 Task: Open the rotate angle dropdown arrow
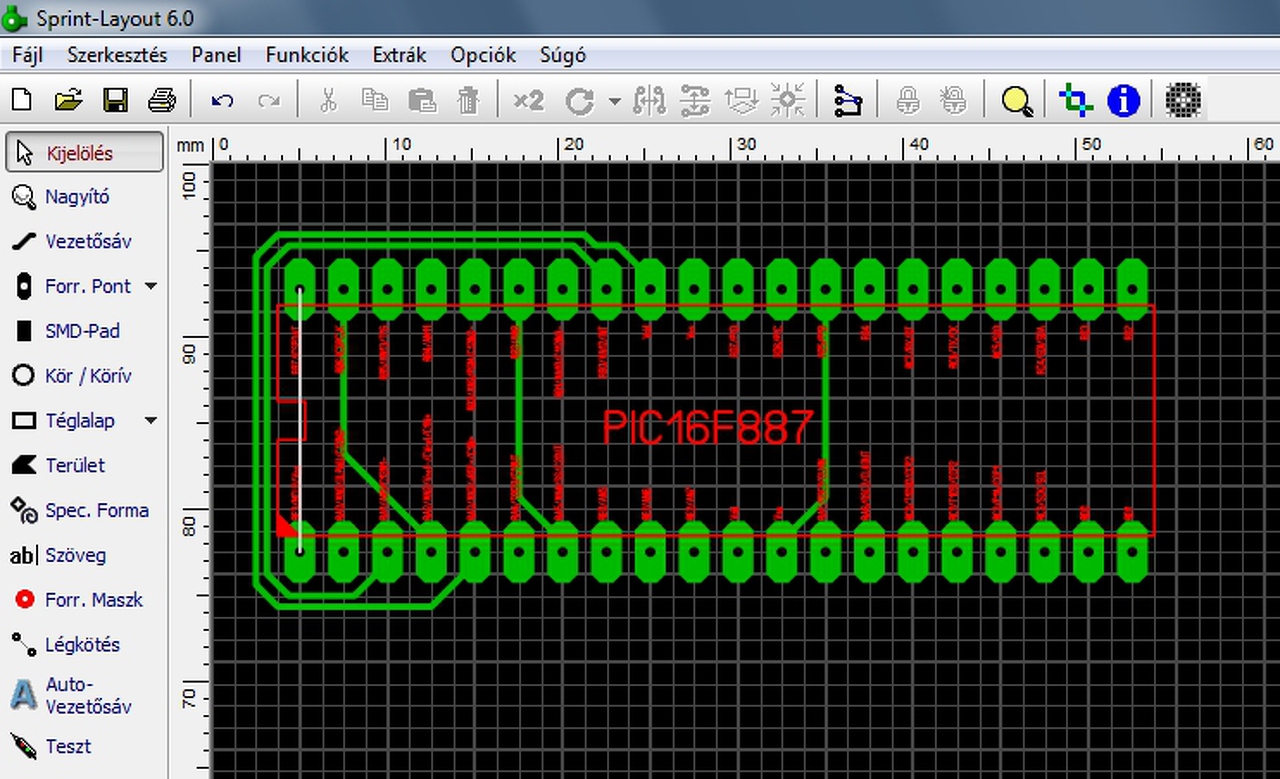coord(614,101)
